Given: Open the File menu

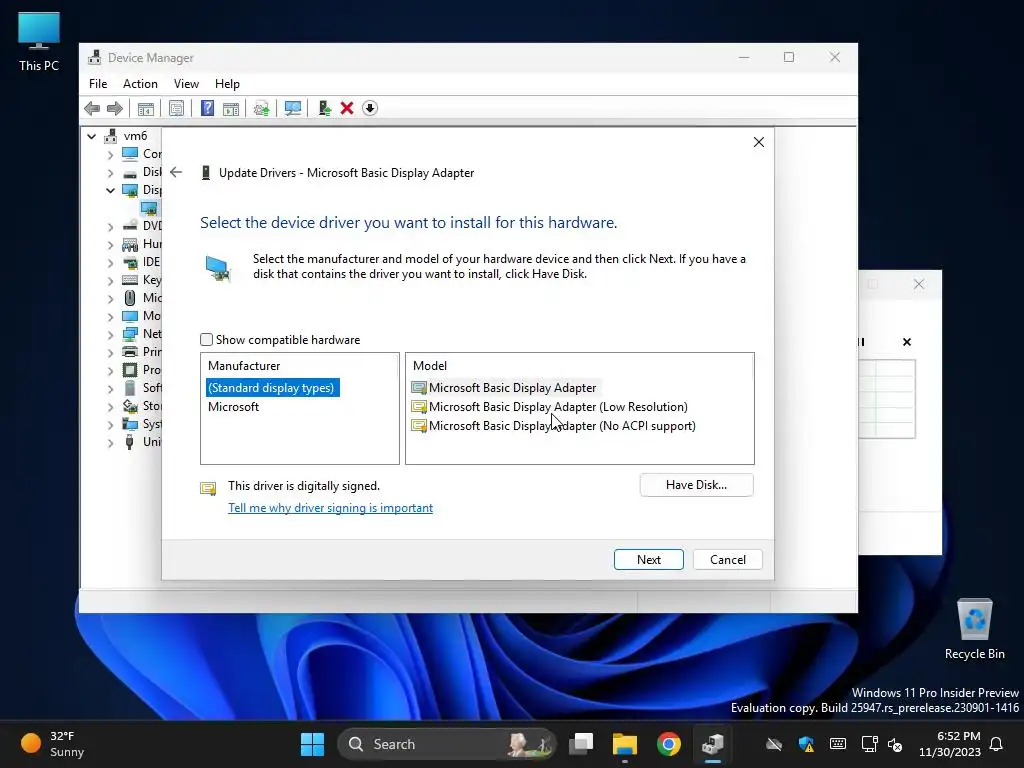Looking at the screenshot, I should (x=98, y=84).
